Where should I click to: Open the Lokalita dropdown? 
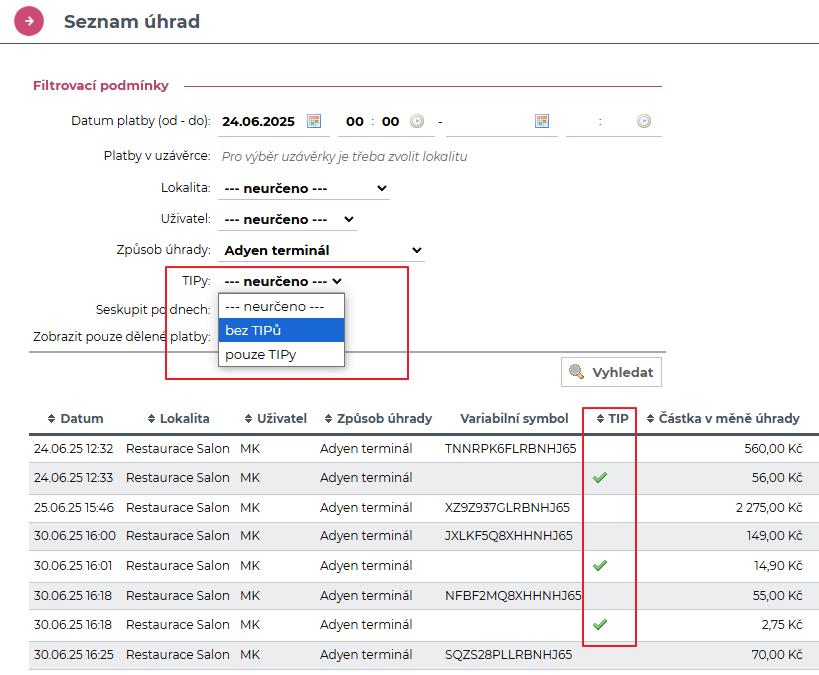pos(305,189)
